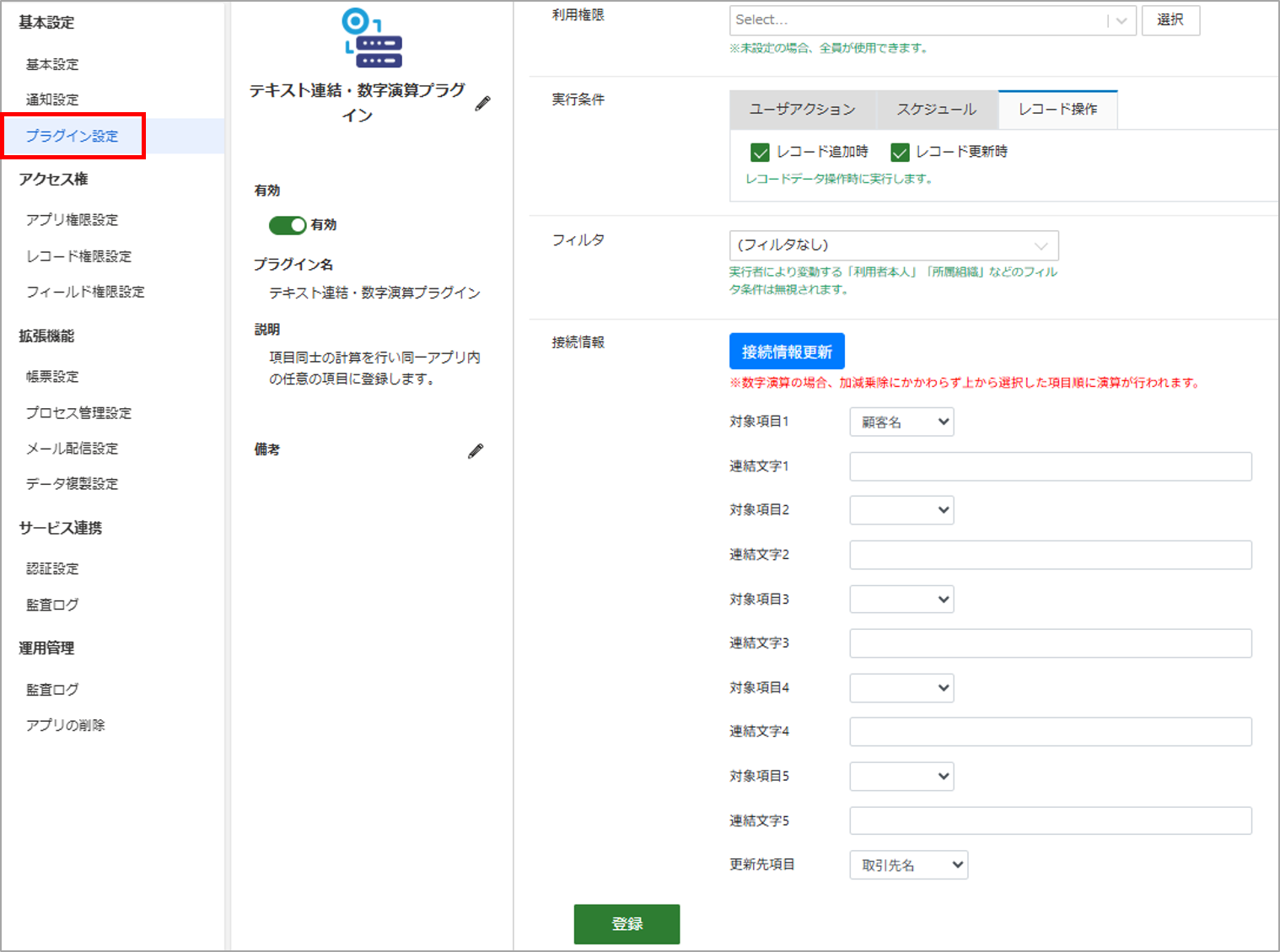Open 通知設定 in the sidebar
The height and width of the screenshot is (952, 1280).
[x=52, y=100]
